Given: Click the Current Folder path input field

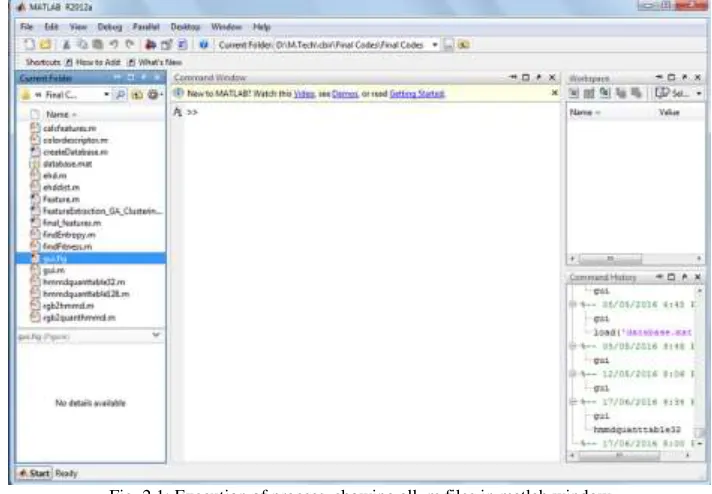Looking at the screenshot, I should 352,44.
